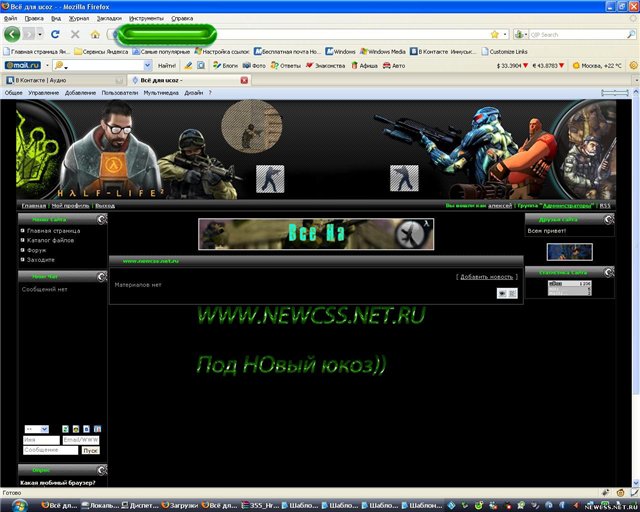Open the Главная link in site nav
Image resolution: width=640 pixels, height=512 pixels.
[33, 206]
